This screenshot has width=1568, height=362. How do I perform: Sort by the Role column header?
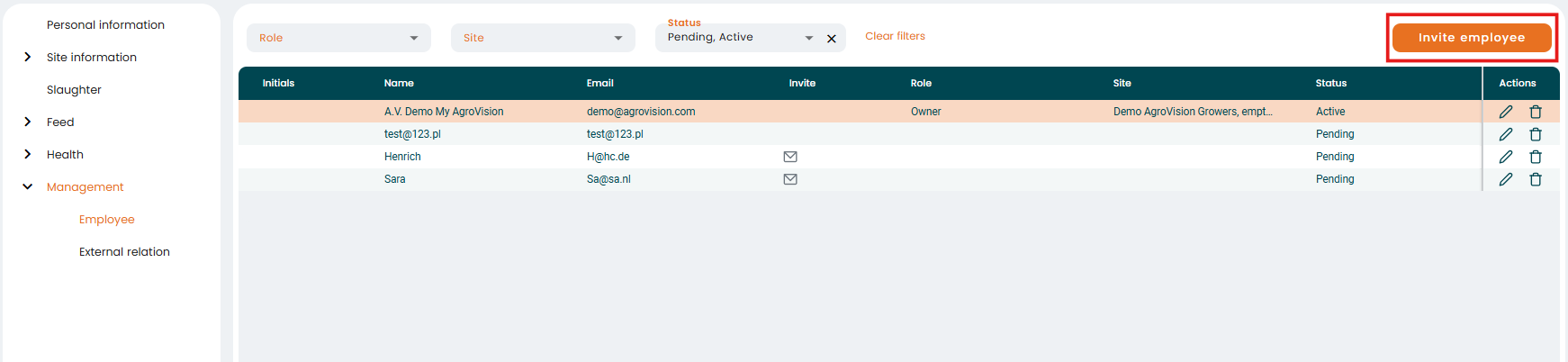click(x=921, y=83)
